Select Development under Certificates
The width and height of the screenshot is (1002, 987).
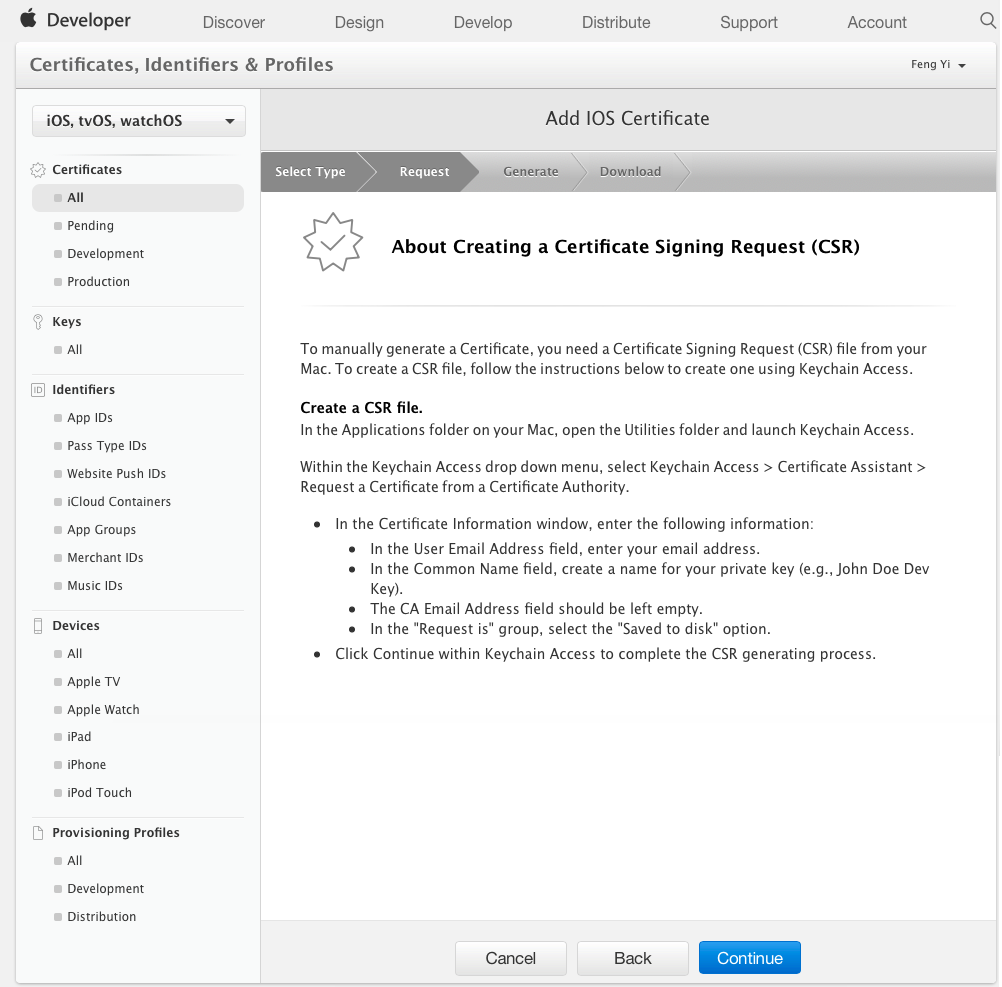click(105, 254)
